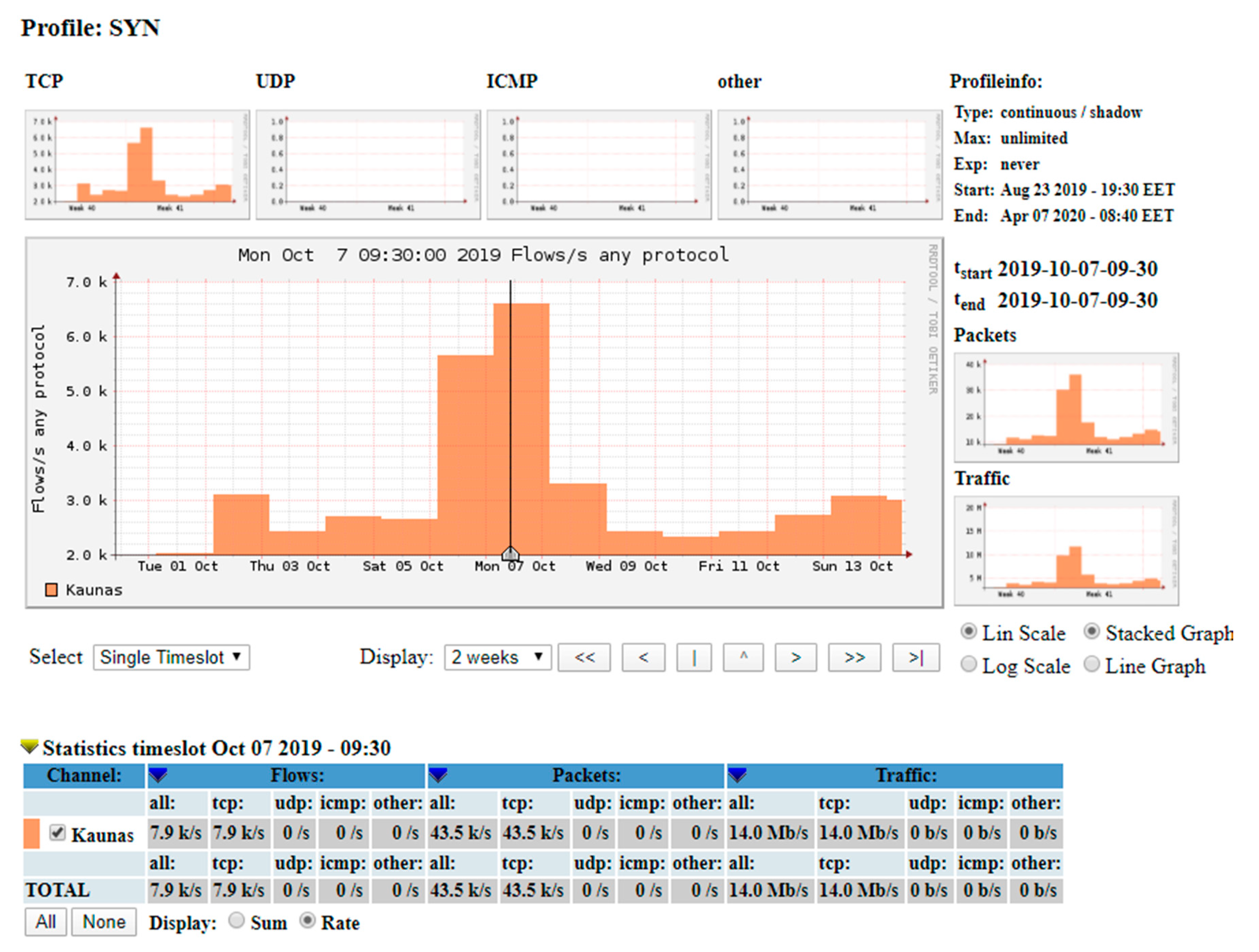Click the All channels button

pyautogui.click(x=45, y=922)
